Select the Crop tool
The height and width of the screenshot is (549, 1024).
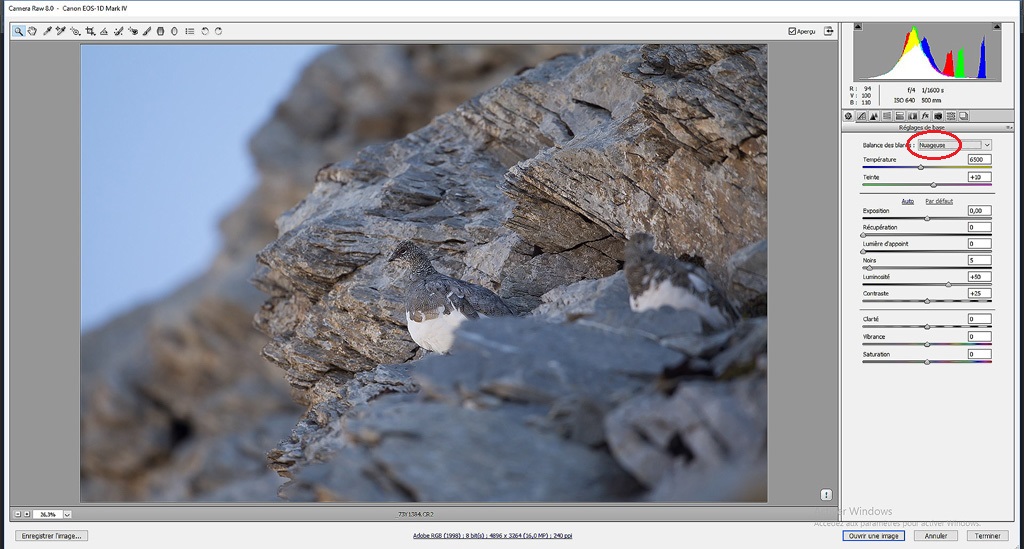tap(90, 31)
